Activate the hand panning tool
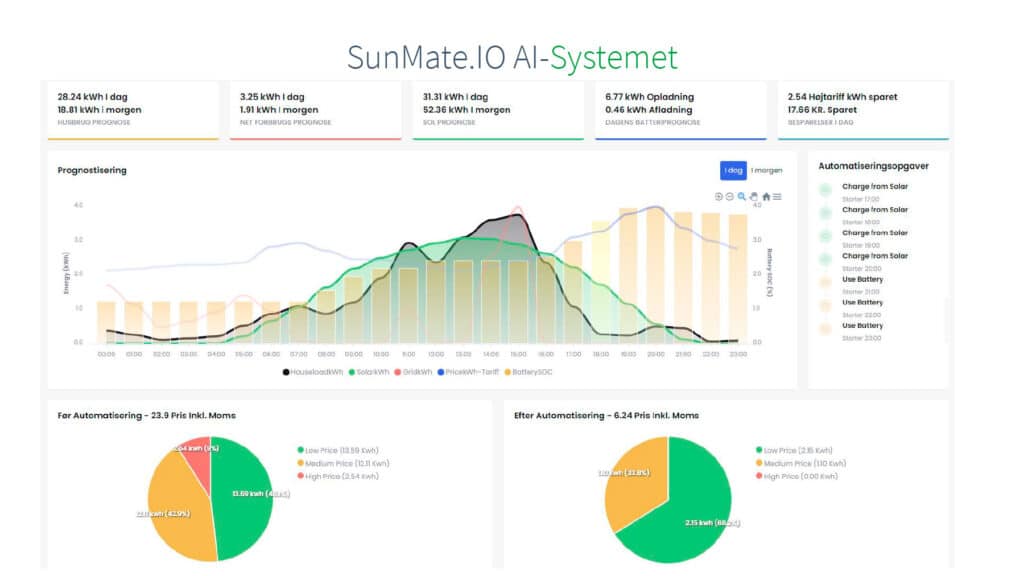Viewport: 1024px width, 576px height. coord(754,196)
